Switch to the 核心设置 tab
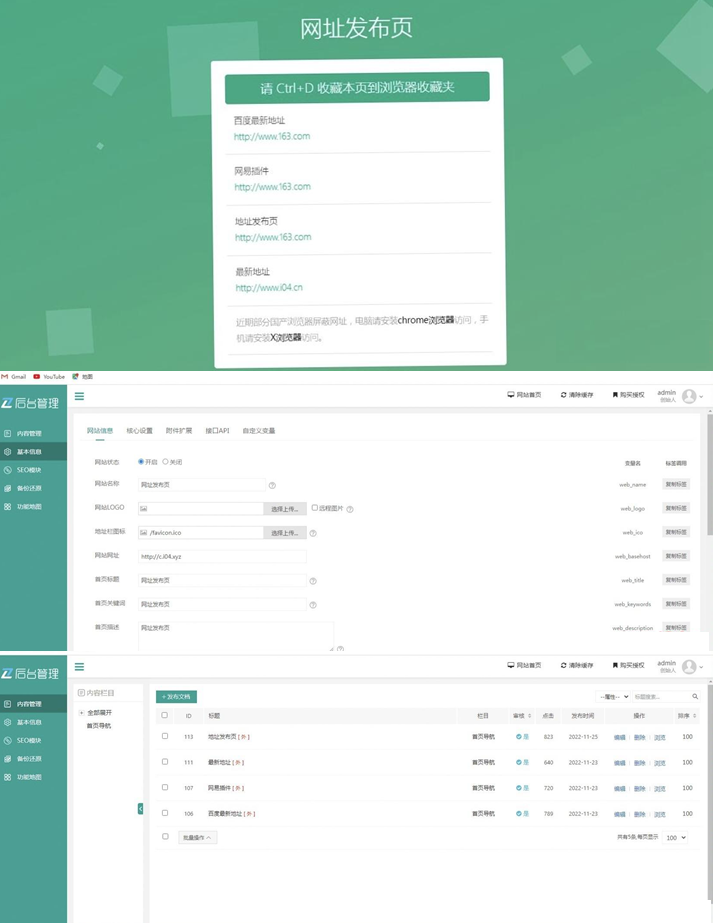 coord(139,431)
